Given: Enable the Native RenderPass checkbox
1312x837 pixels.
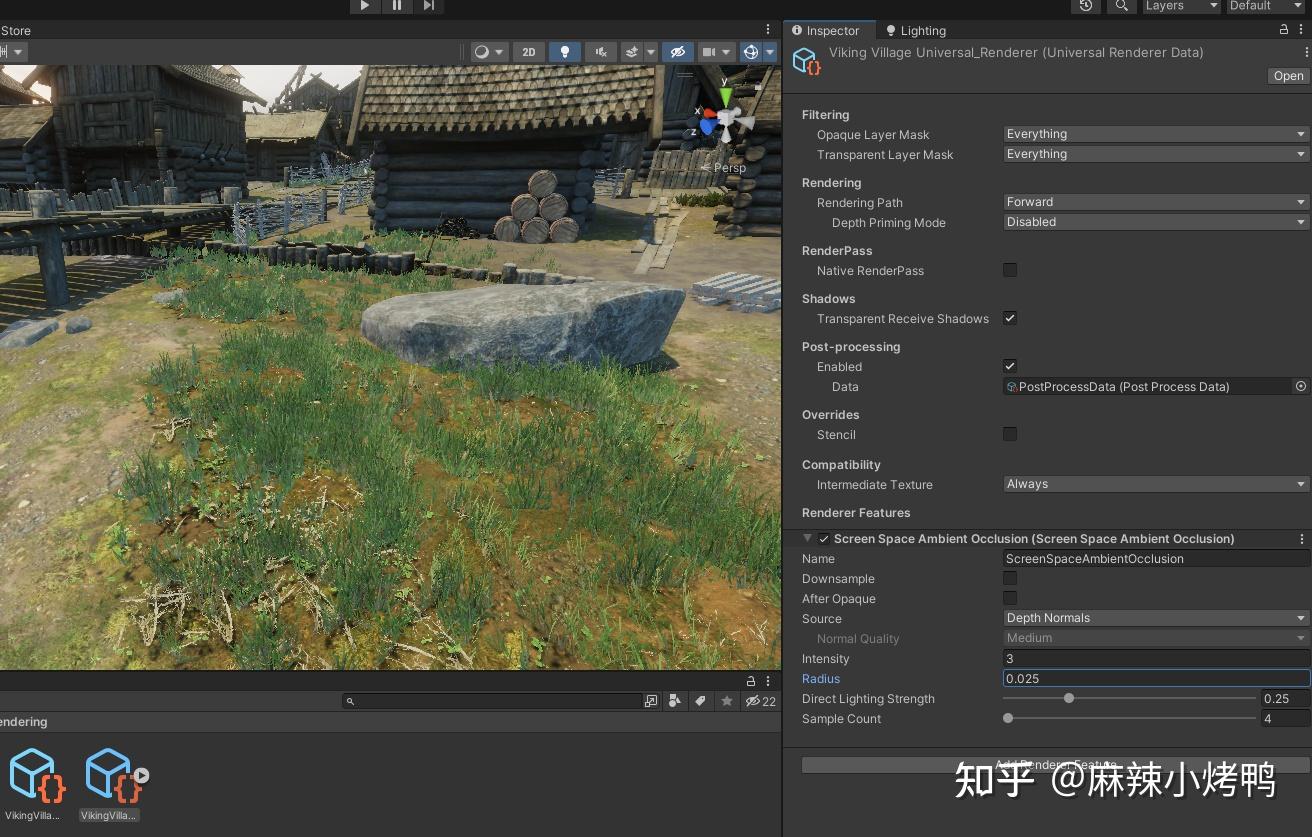Looking at the screenshot, I should tap(1010, 270).
